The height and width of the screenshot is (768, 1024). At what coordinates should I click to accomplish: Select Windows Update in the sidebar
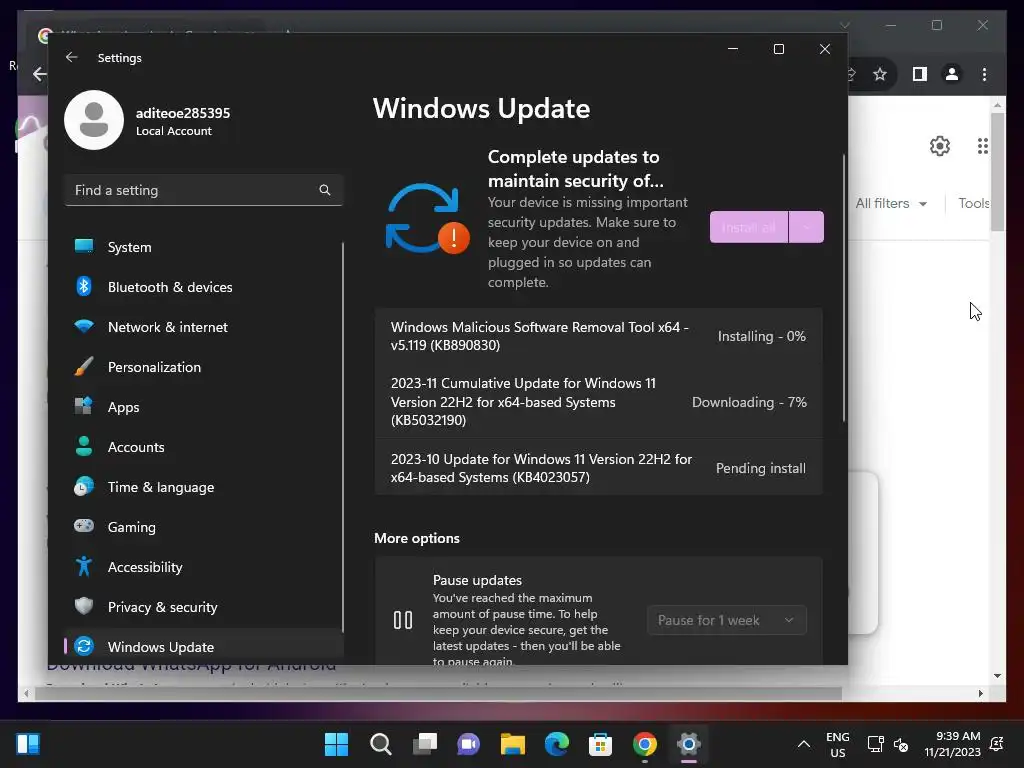[x=204, y=647]
